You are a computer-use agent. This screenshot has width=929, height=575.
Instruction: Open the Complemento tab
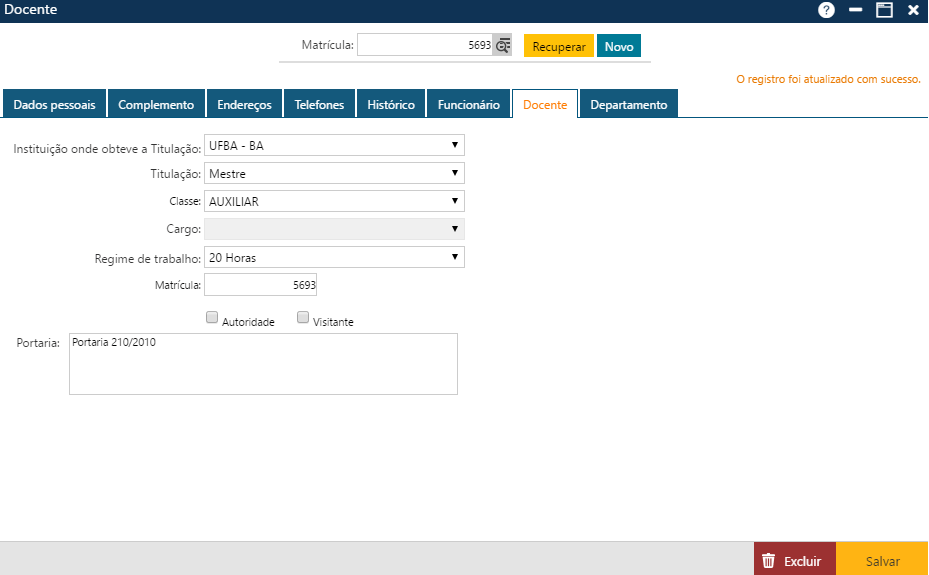[156, 104]
